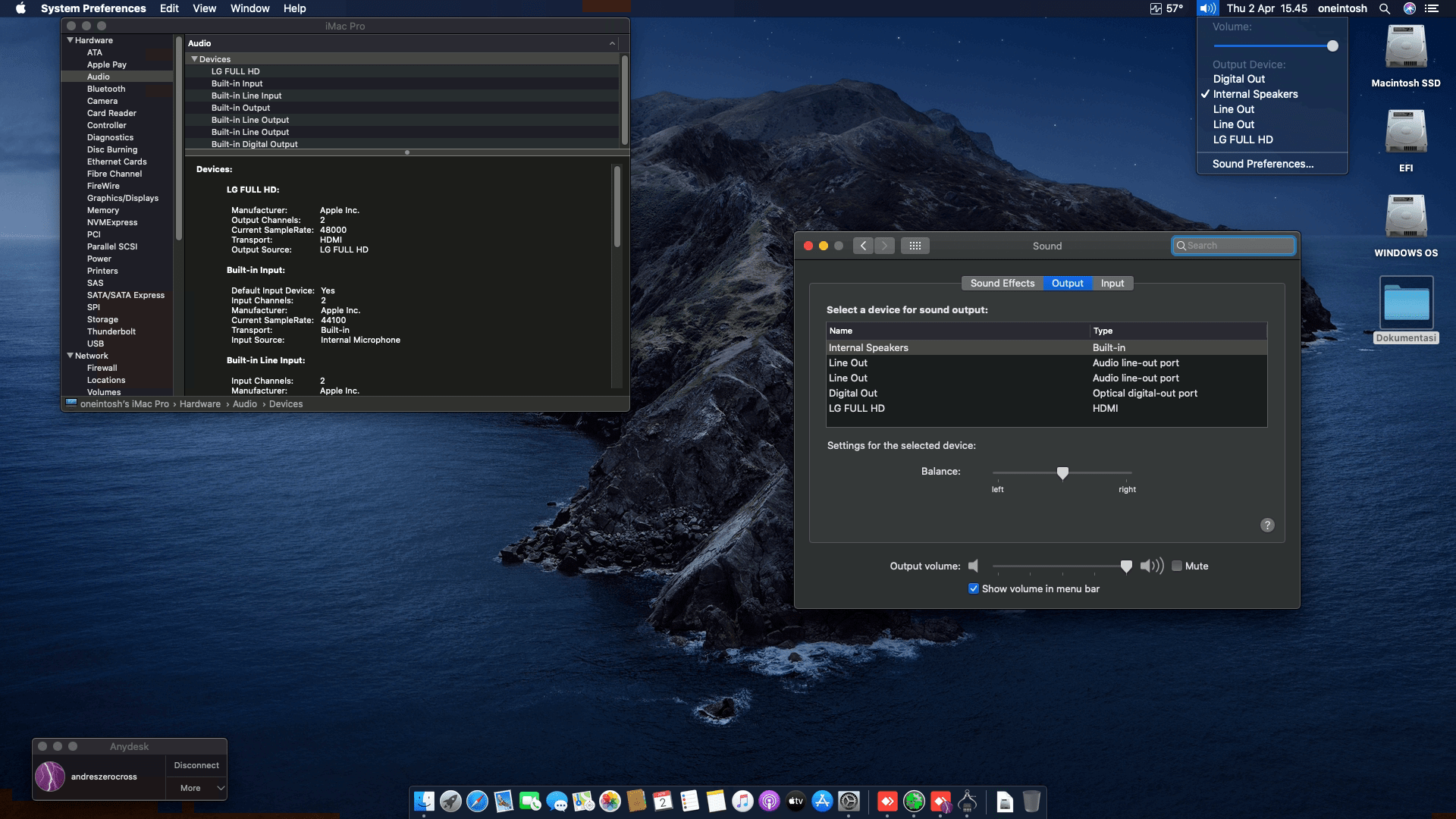Image resolution: width=1456 pixels, height=819 pixels.
Task: Open Podcasts from the Dock
Action: coord(769,801)
